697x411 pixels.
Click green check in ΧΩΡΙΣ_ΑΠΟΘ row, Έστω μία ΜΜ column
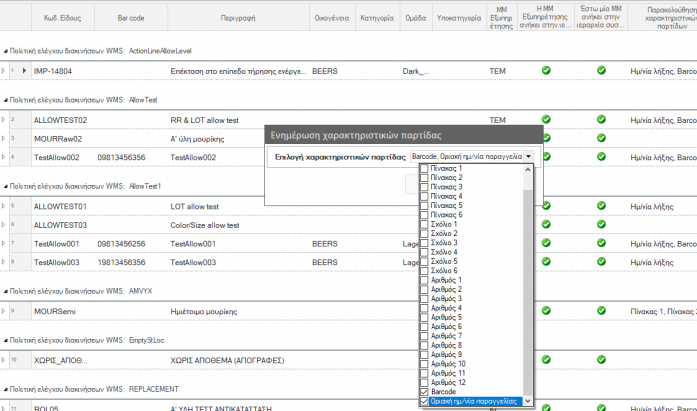pos(601,359)
